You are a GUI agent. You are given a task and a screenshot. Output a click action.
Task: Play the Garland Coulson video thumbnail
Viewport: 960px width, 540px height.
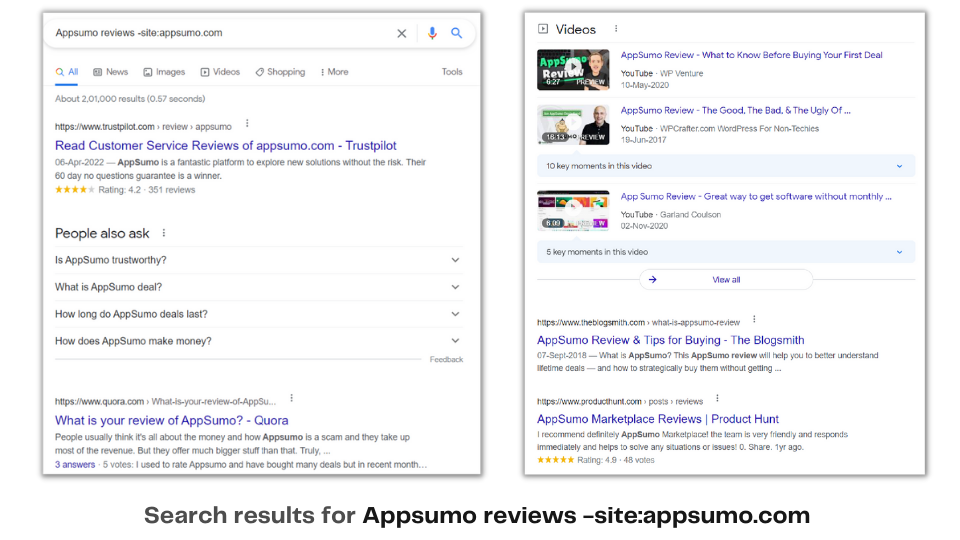(573, 211)
